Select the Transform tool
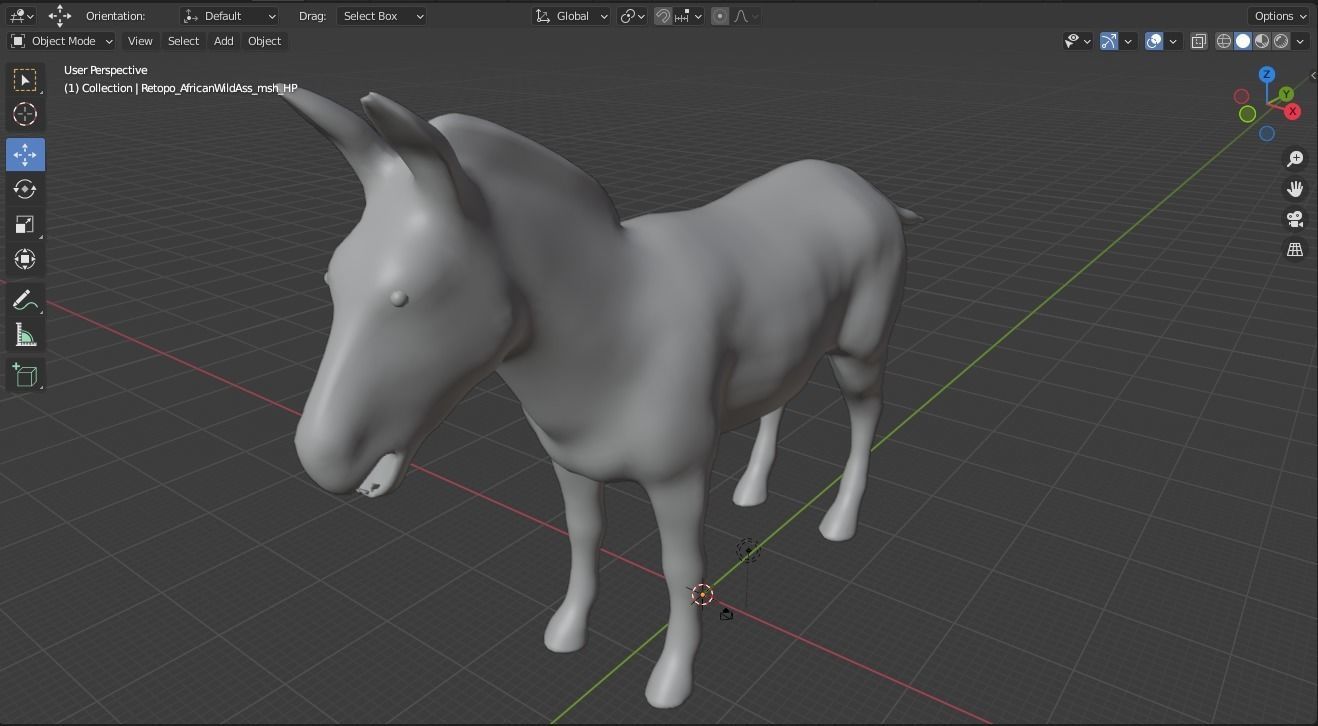 tap(25, 259)
